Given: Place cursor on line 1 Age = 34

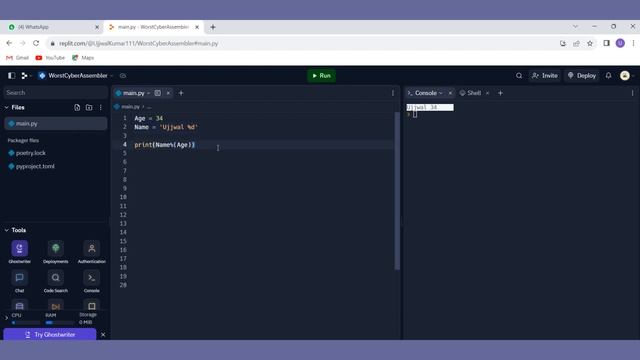Looking at the screenshot, I should click(x=149, y=118).
